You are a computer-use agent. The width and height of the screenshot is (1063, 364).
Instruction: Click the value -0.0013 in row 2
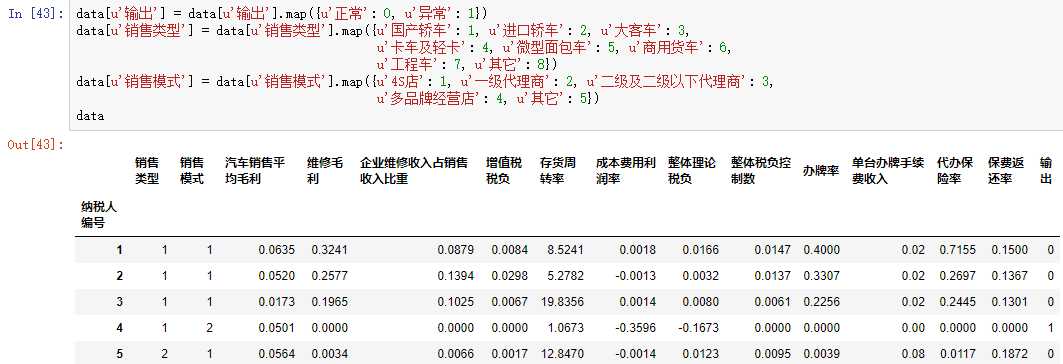[635, 276]
